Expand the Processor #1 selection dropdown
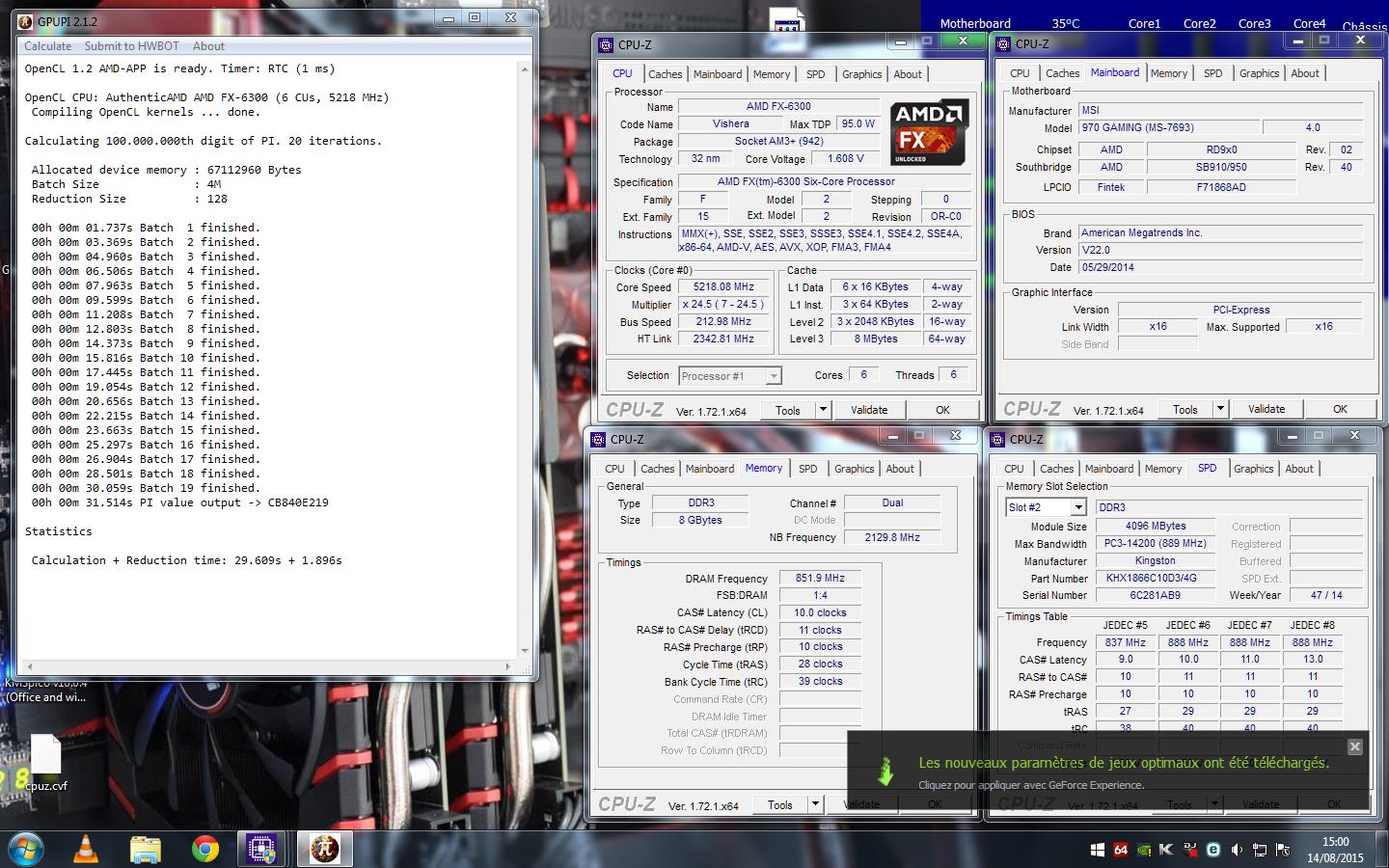This screenshot has height=868, width=1389. 773,376
